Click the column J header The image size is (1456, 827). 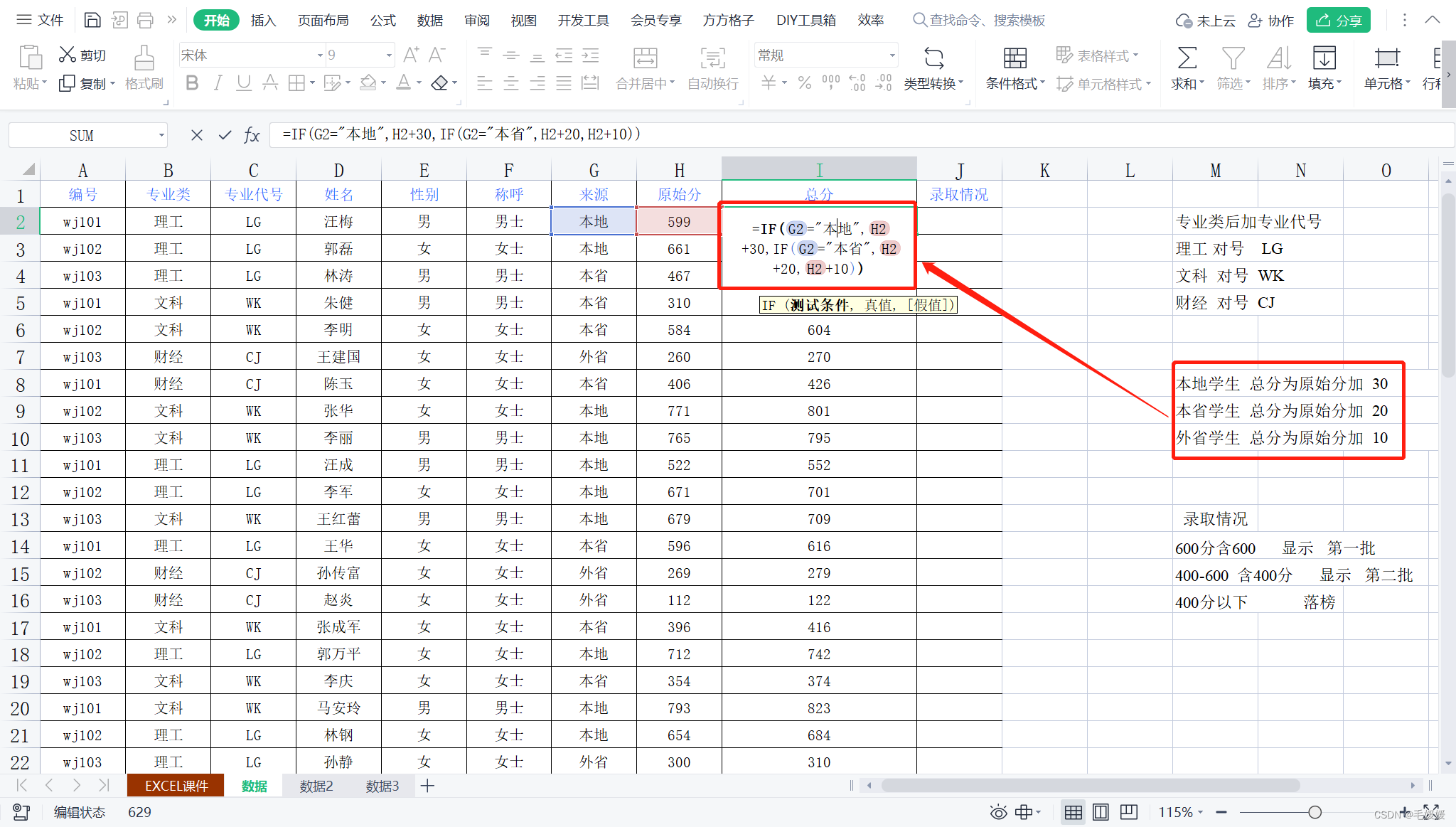coord(959,171)
